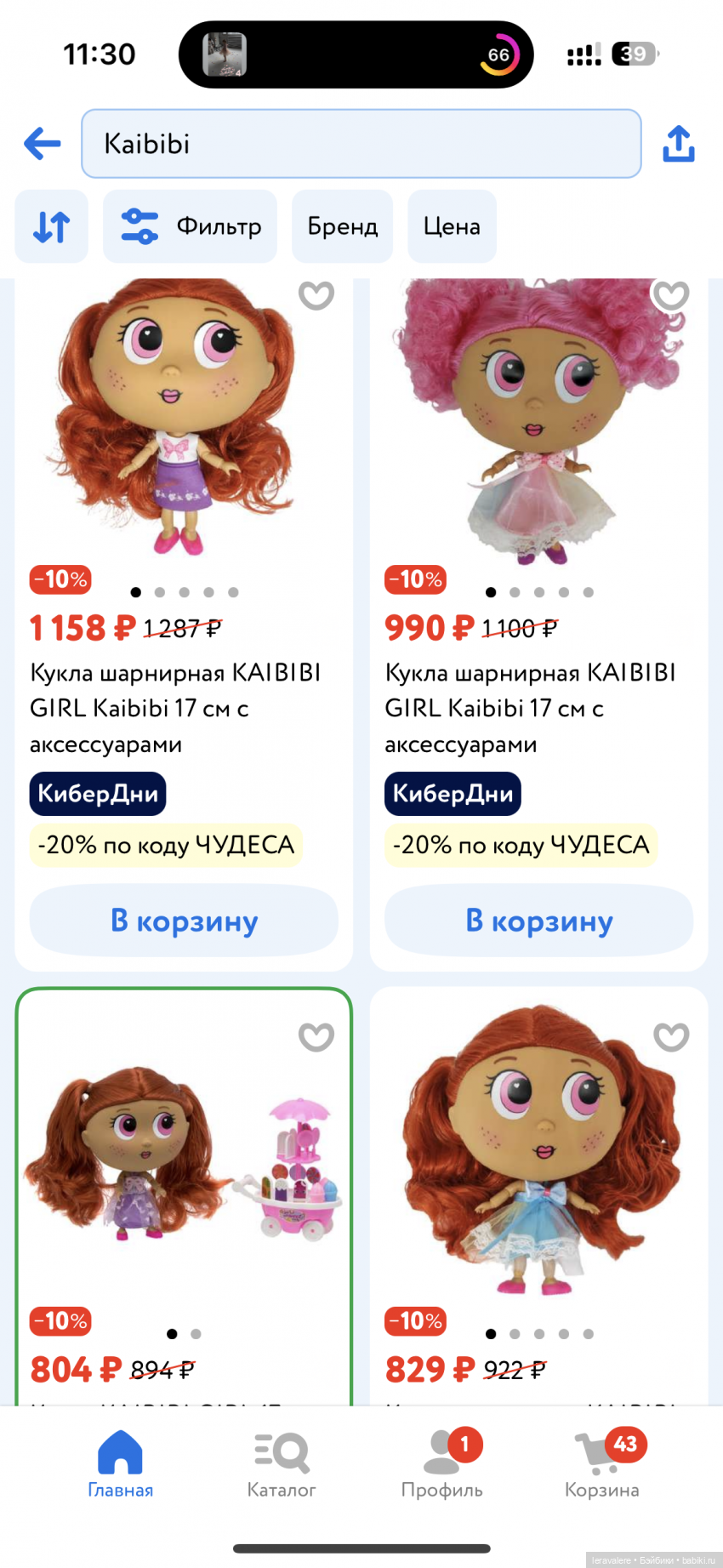Screen dimensions: 723x1568
Task: Tap the КиберДни badge on first product
Action: 98,794
